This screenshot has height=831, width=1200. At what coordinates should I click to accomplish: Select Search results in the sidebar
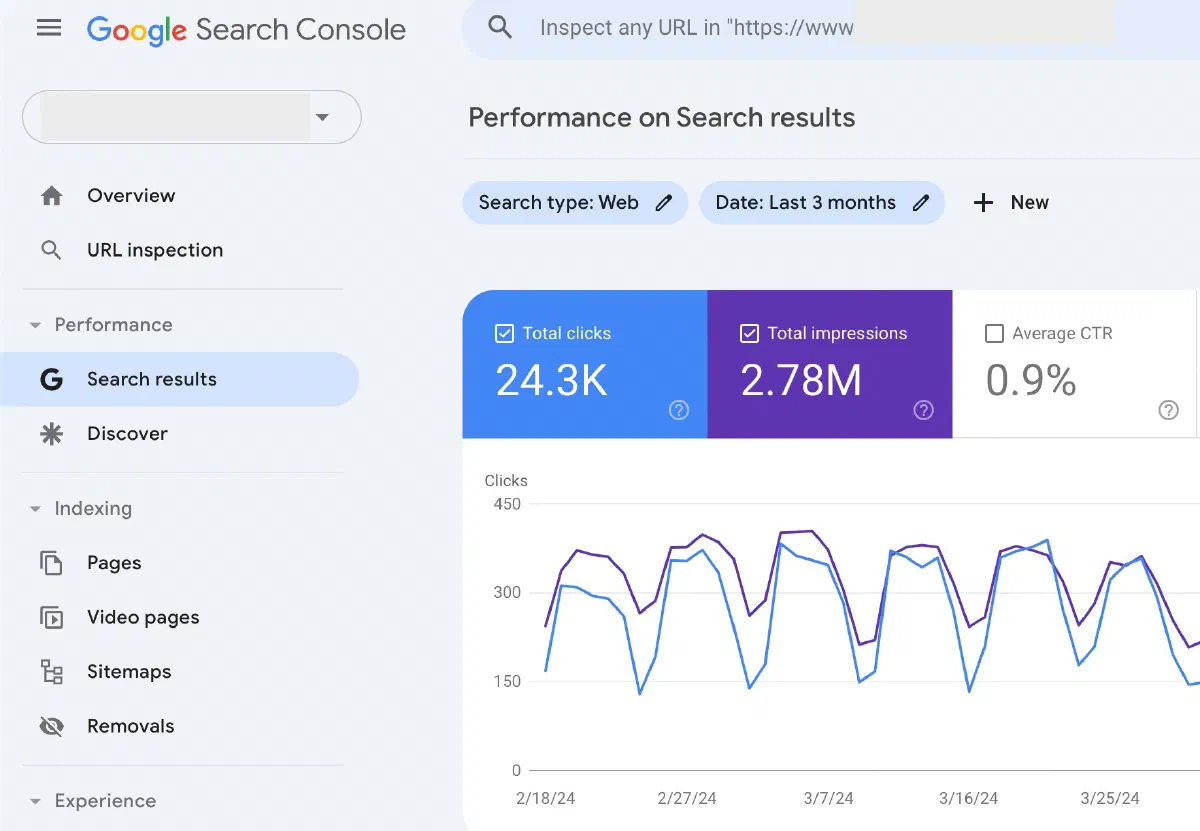point(179,379)
